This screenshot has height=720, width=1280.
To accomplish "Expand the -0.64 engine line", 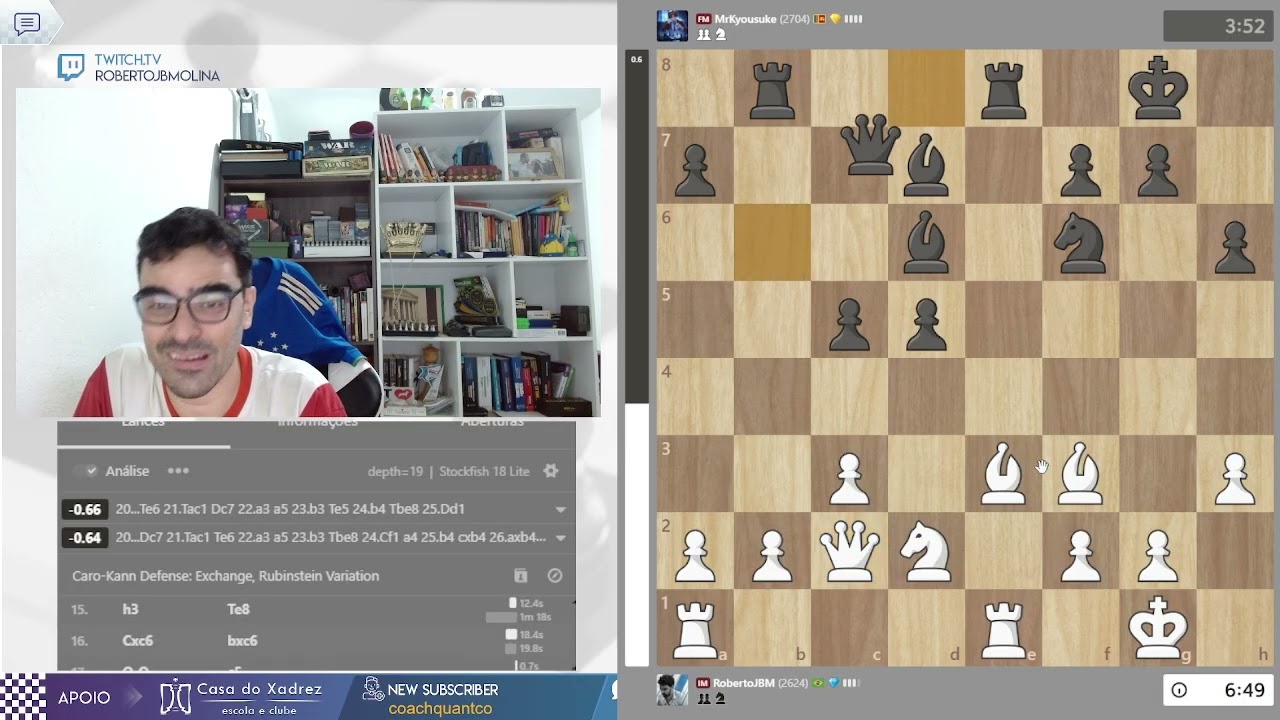I will (x=560, y=537).
